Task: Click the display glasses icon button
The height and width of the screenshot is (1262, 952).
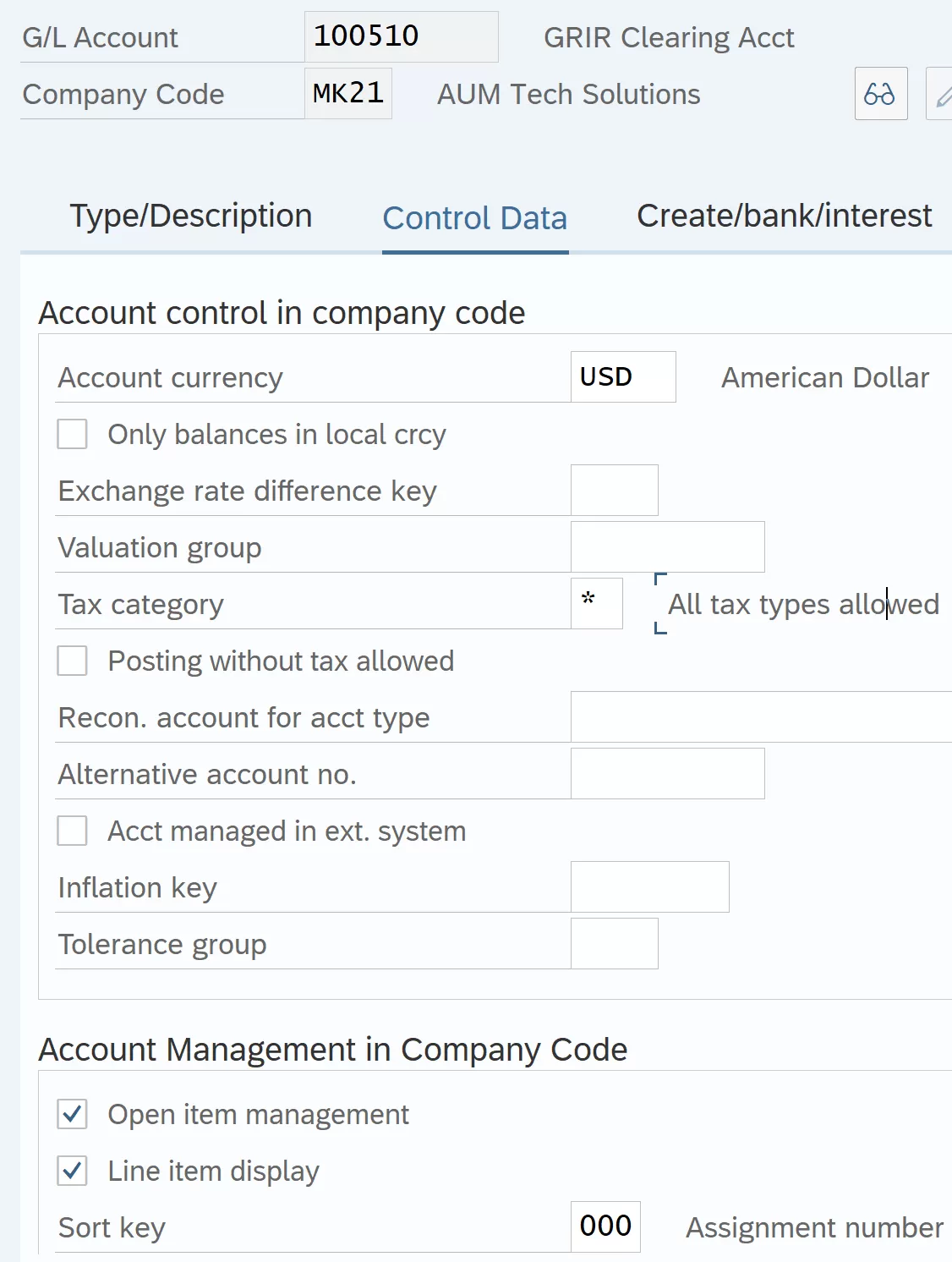Action: pyautogui.click(x=881, y=94)
